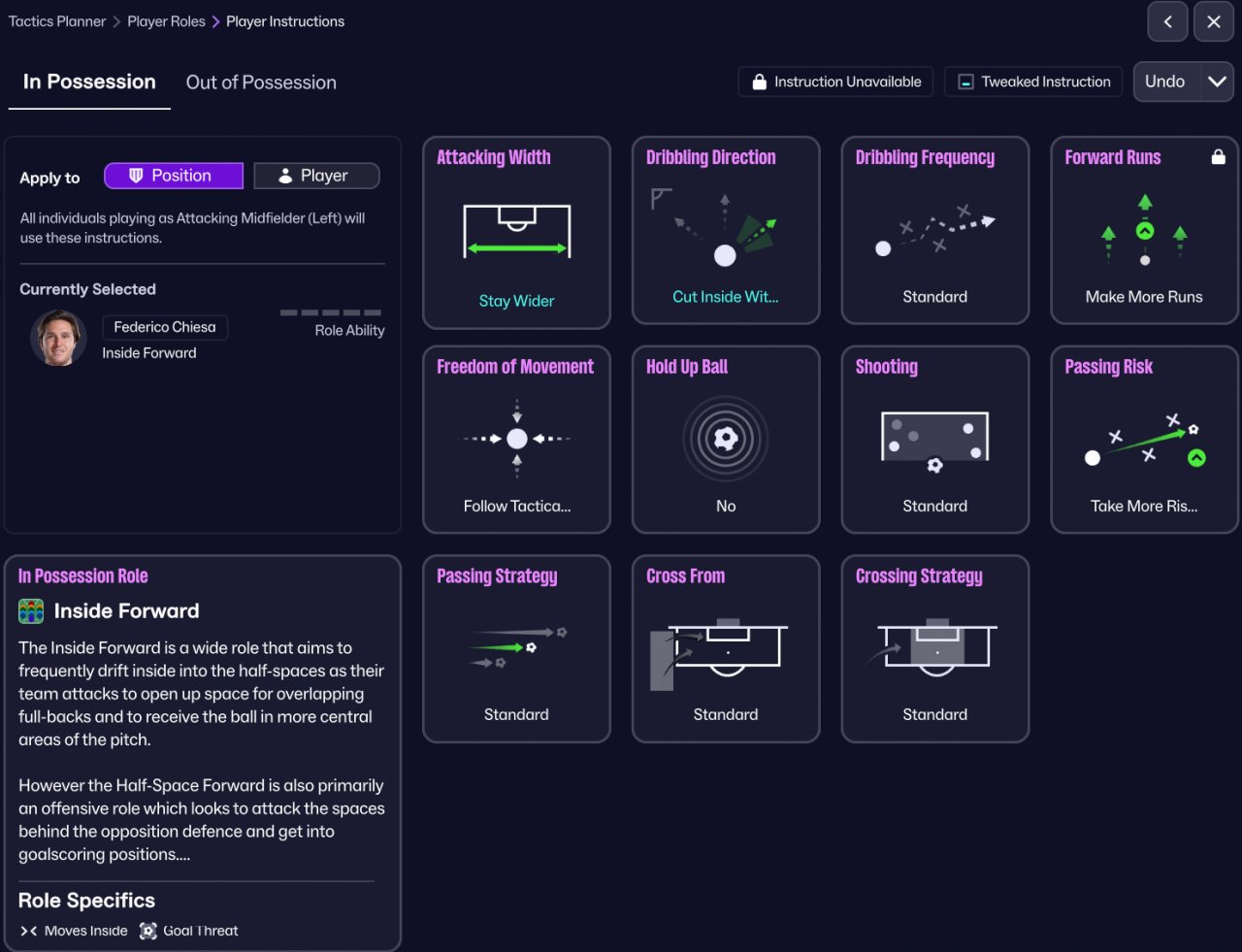
Task: Select the Player Instructions breadcrumb
Action: pos(285,21)
